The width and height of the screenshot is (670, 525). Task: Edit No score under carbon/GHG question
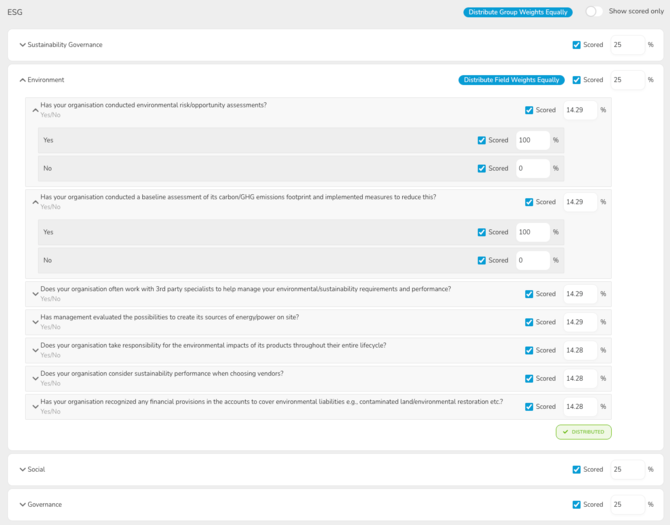[532, 260]
